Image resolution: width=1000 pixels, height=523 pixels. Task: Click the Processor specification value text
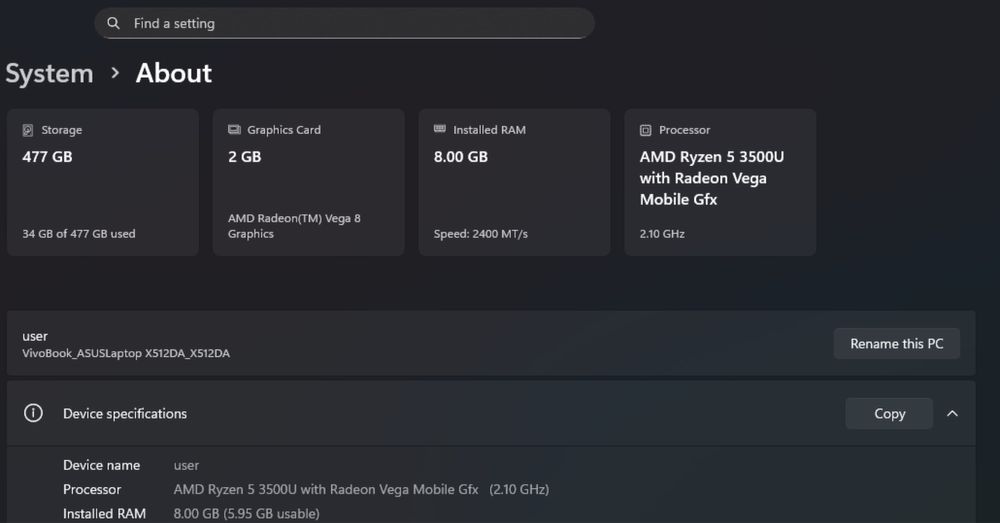[x=361, y=489]
